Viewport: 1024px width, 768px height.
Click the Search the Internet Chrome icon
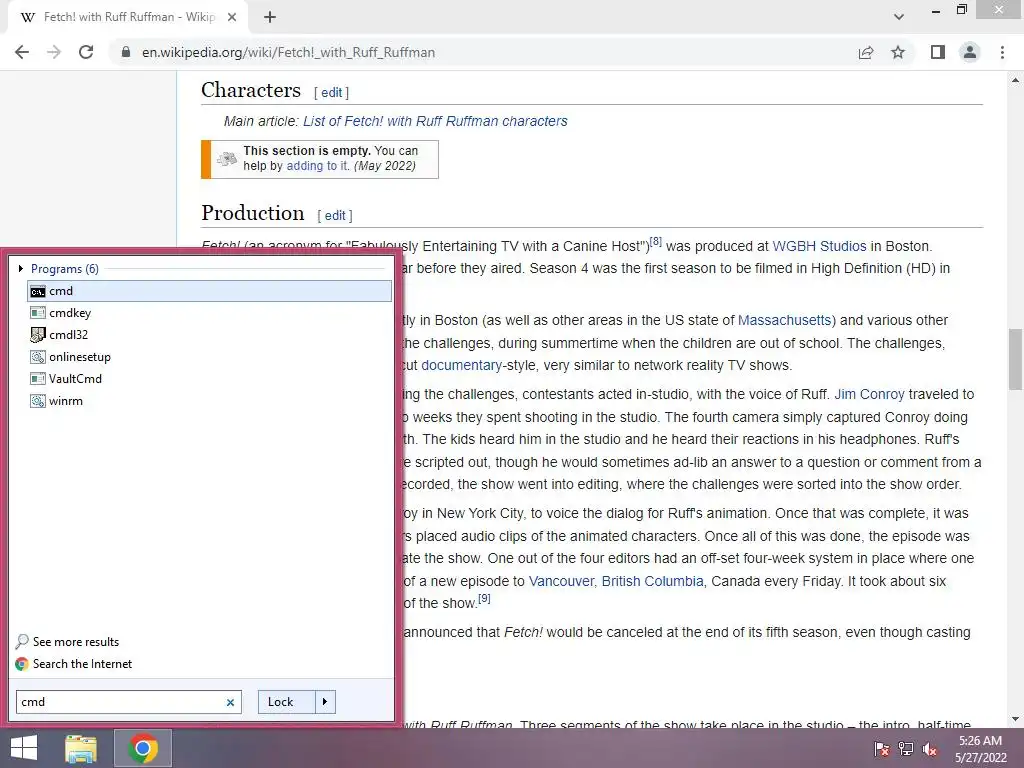click(22, 664)
